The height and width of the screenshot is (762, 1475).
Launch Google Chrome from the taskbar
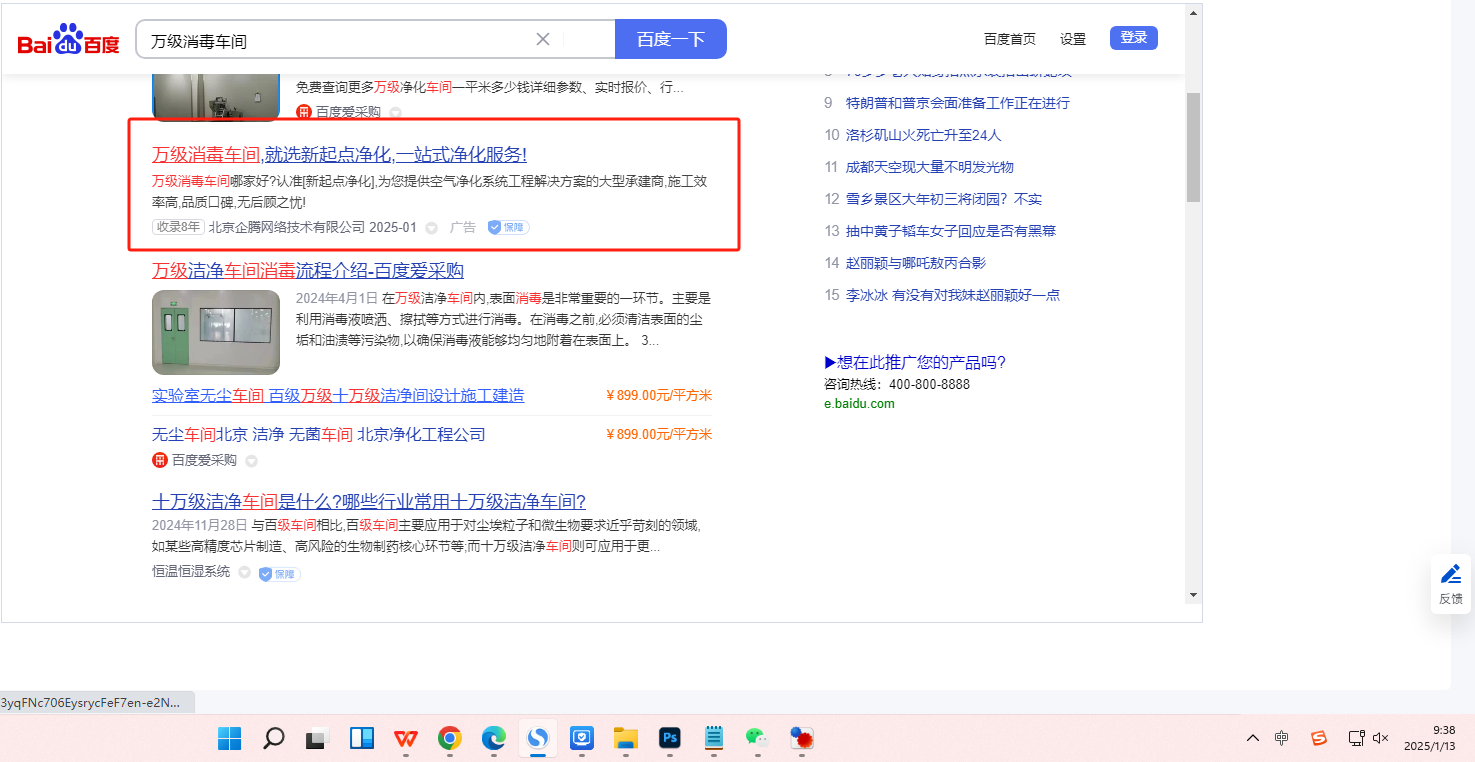coord(450,739)
